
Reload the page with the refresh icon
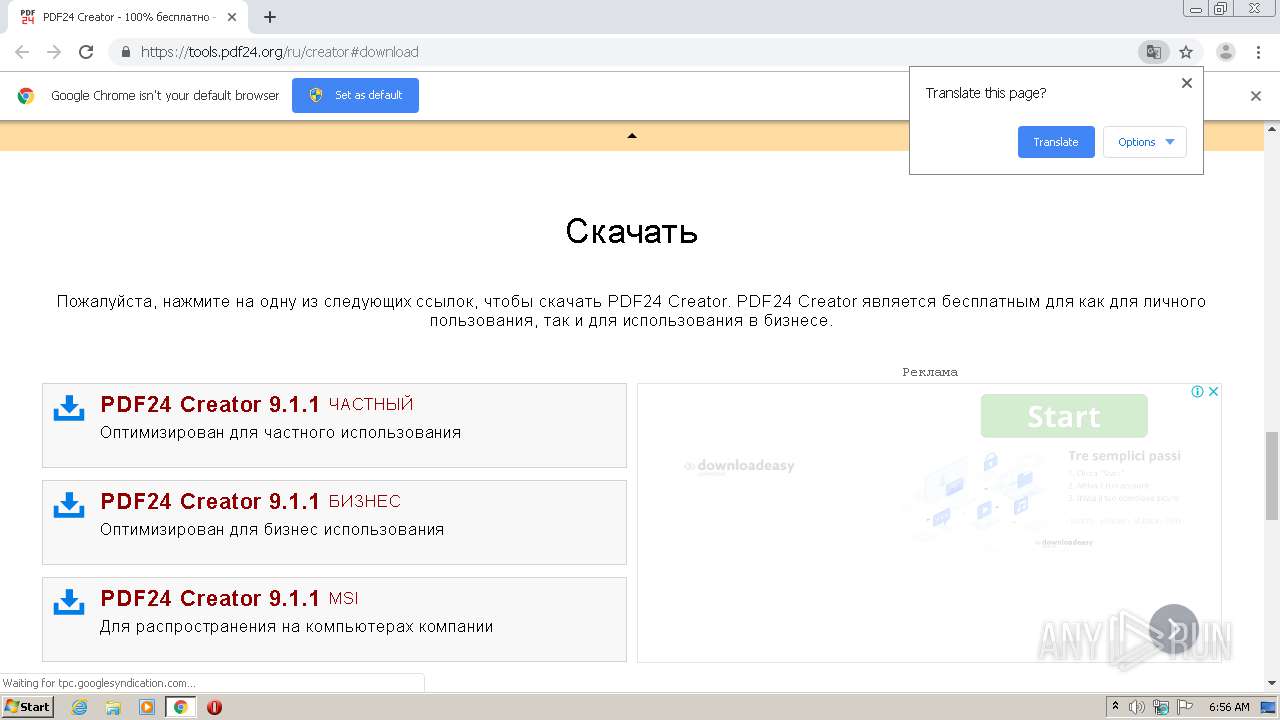click(x=86, y=52)
